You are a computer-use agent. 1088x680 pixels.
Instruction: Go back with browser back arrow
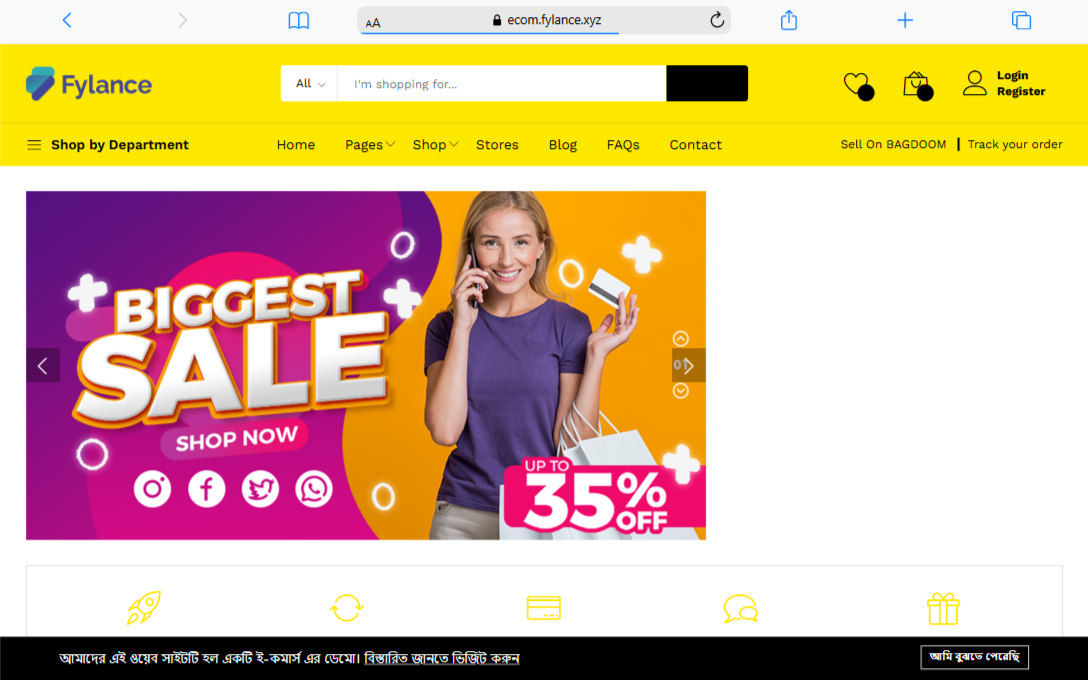point(67,20)
